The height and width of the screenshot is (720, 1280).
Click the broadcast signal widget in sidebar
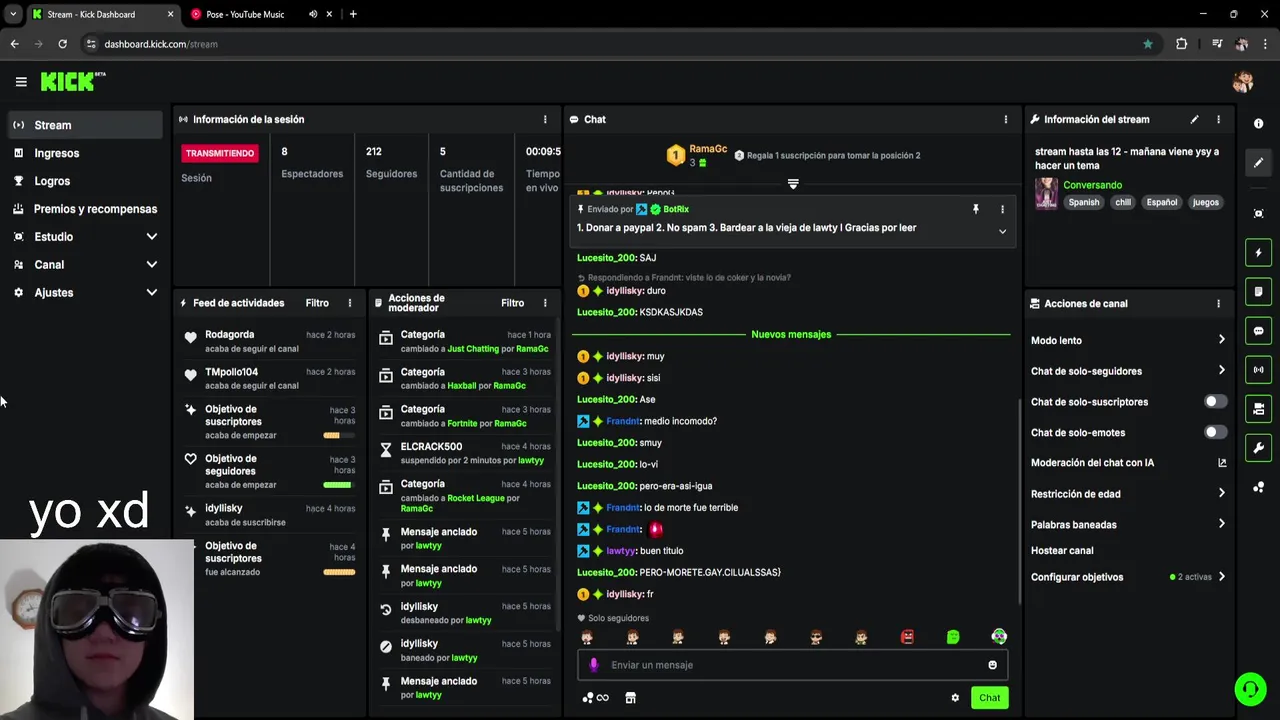[1258, 370]
